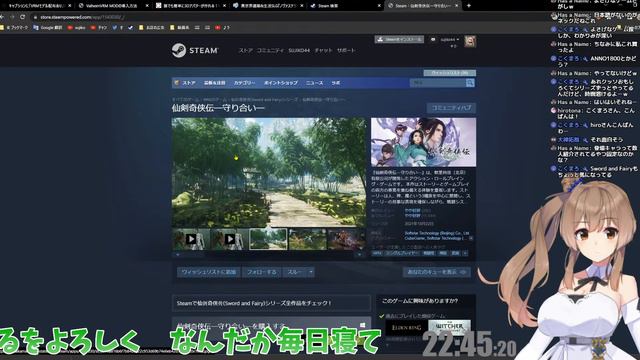Open the Google 翻訳 bookmark

(x=48, y=27)
